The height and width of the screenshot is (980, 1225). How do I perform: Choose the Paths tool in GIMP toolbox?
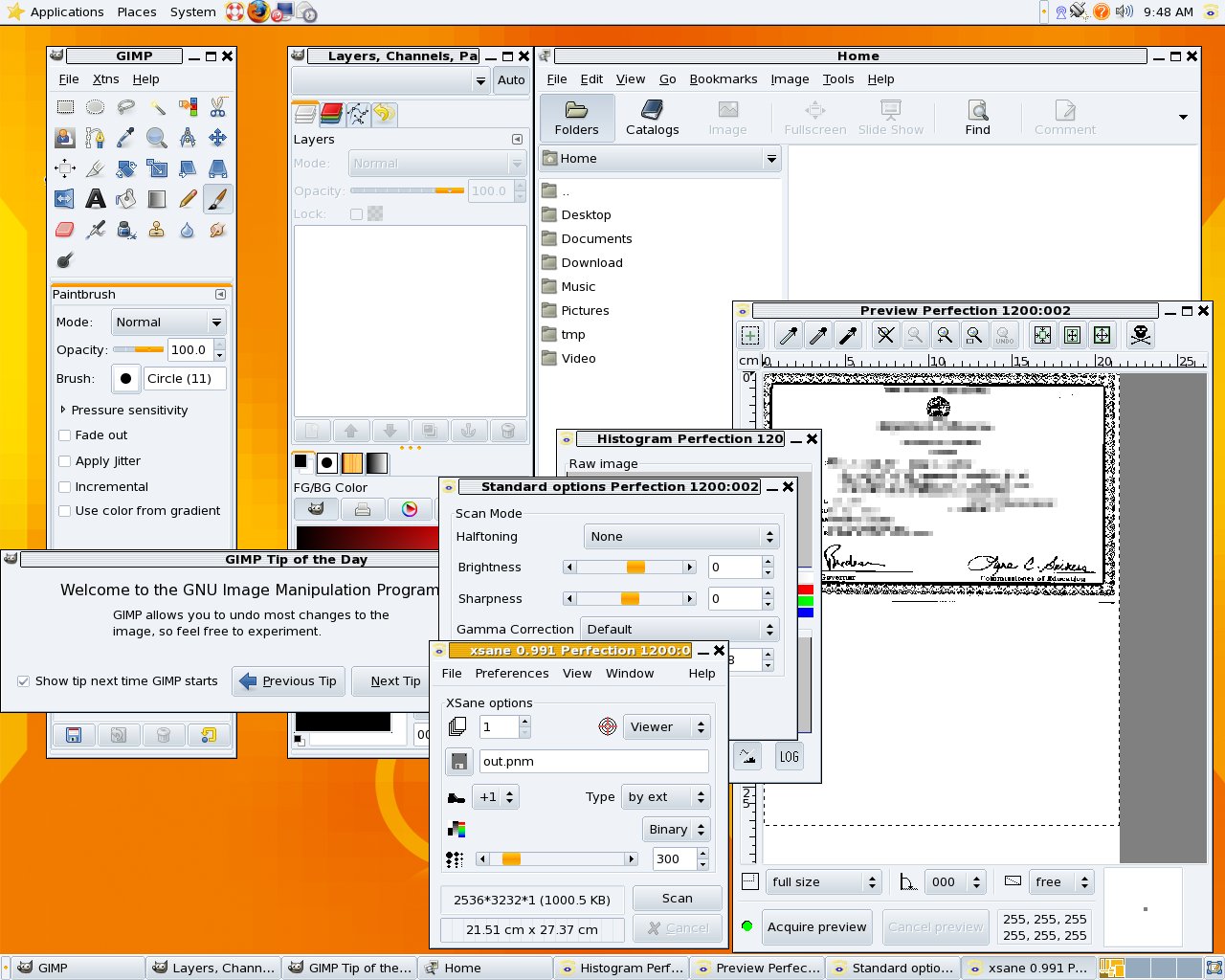[96, 138]
